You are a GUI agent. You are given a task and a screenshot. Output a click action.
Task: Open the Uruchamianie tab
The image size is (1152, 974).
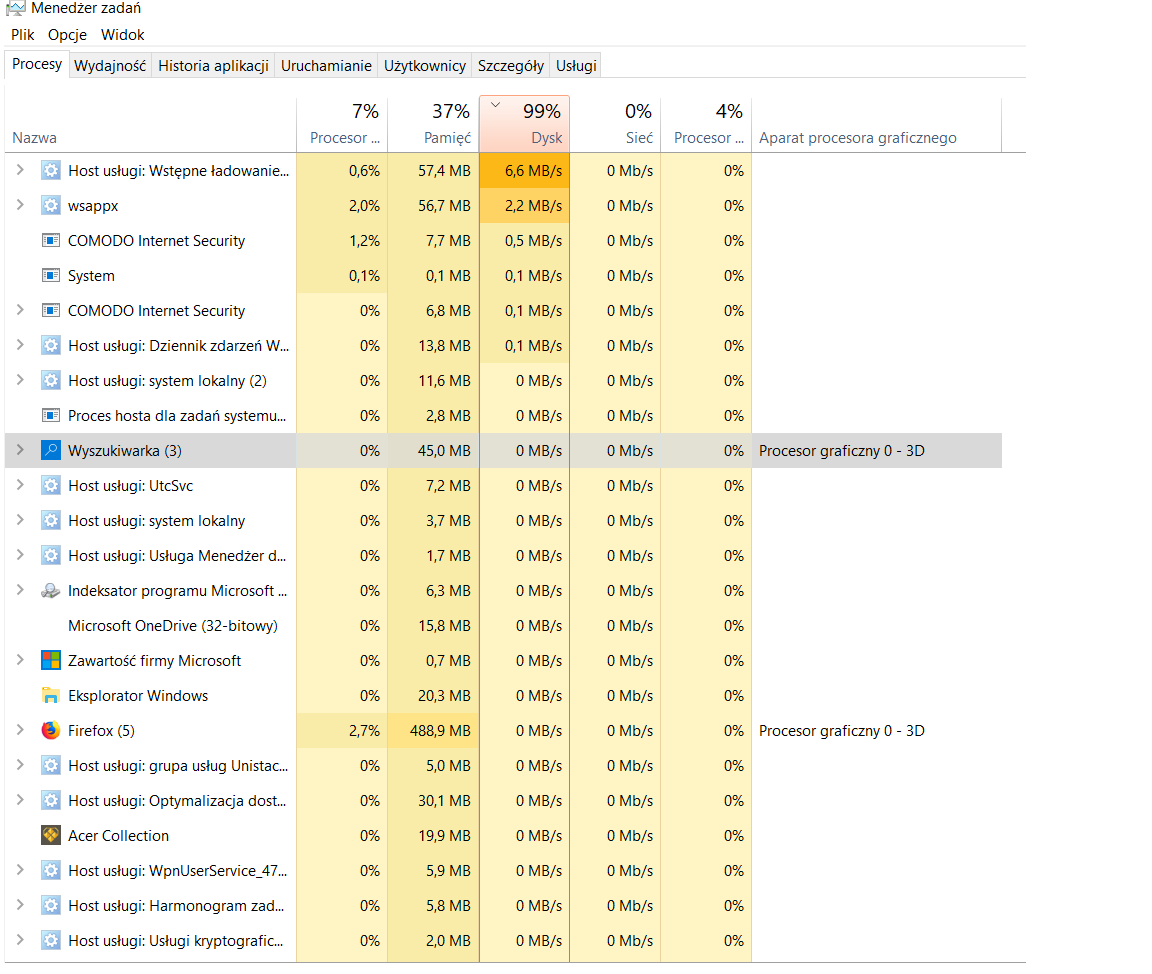(x=326, y=66)
